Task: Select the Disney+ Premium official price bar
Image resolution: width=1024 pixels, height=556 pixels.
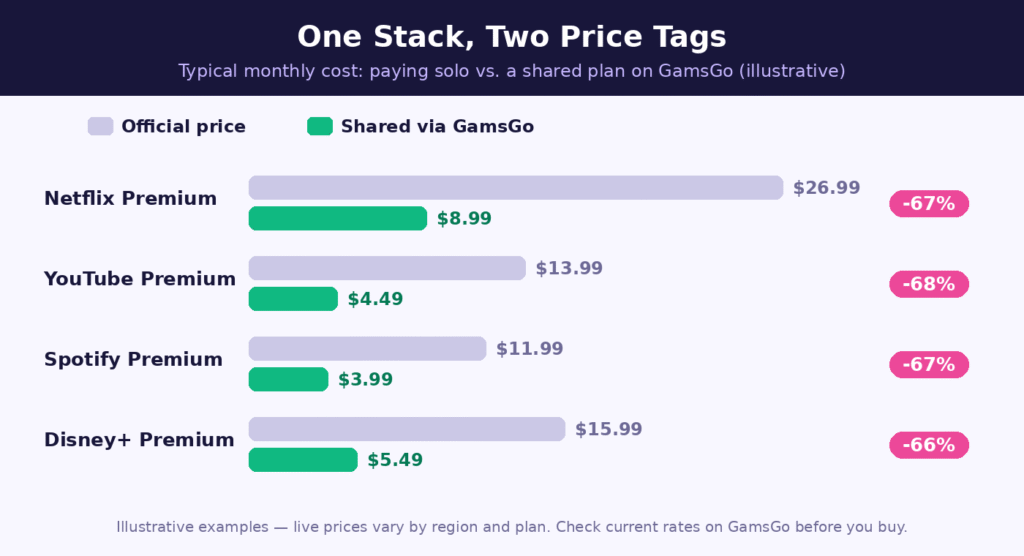Action: [x=407, y=429]
